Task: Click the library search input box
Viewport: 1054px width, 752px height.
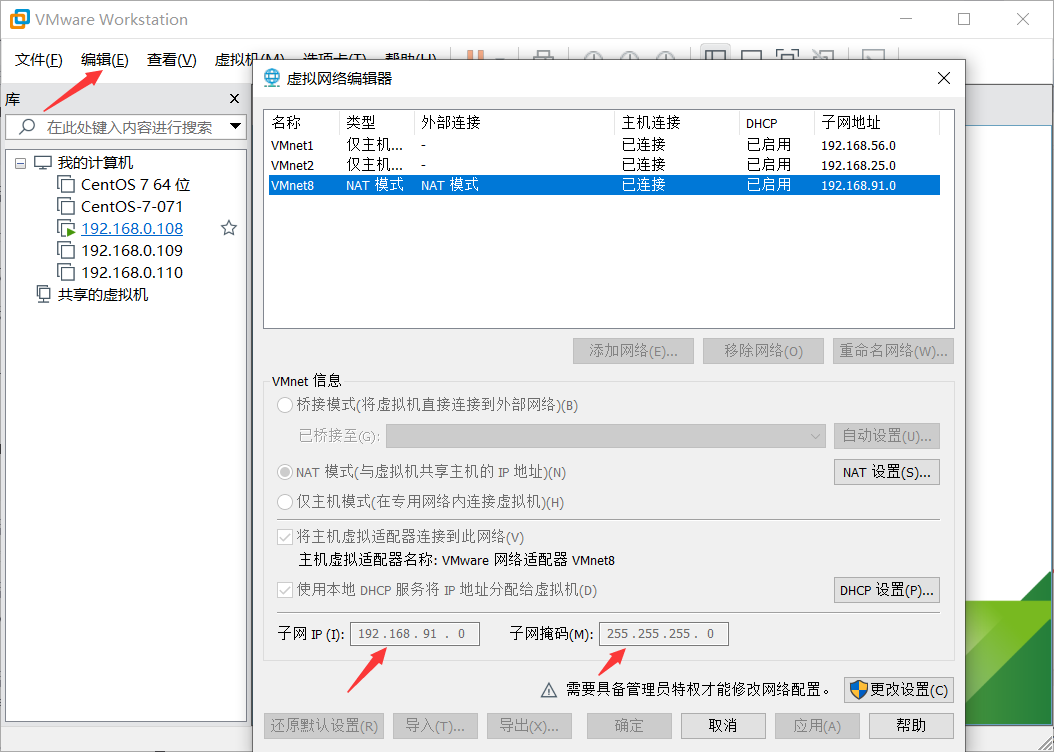Action: pos(126,126)
